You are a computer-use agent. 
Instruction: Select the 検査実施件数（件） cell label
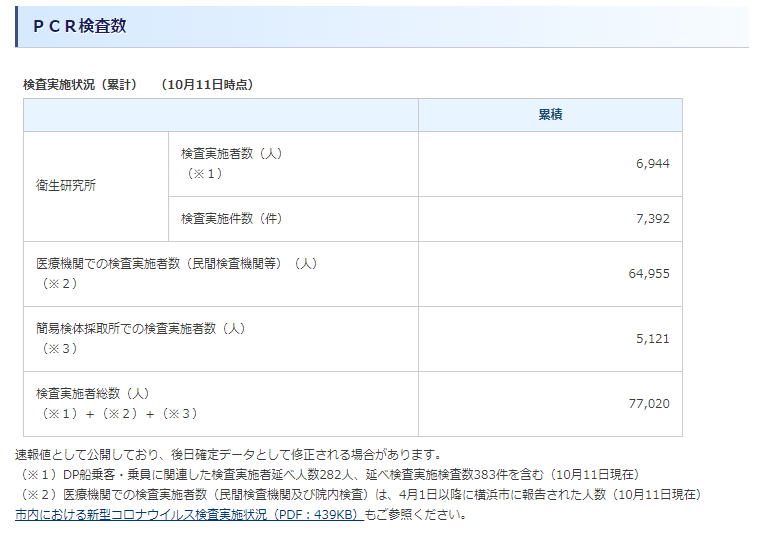(231, 219)
